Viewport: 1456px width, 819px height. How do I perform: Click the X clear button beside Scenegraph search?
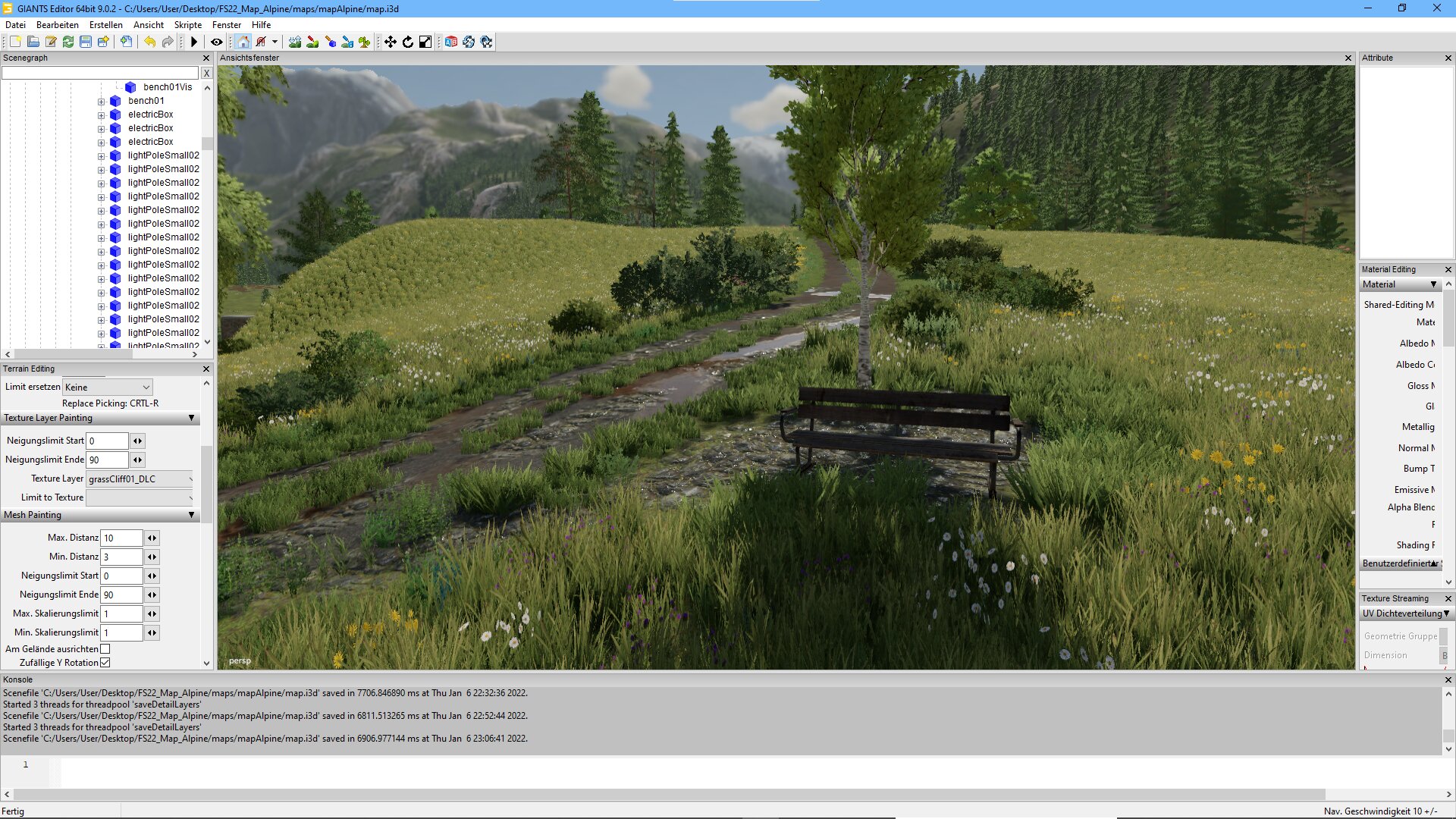[206, 74]
